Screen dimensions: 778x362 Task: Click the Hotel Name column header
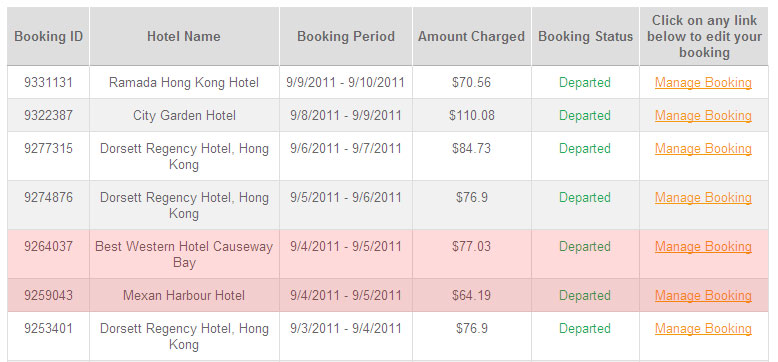click(x=184, y=36)
